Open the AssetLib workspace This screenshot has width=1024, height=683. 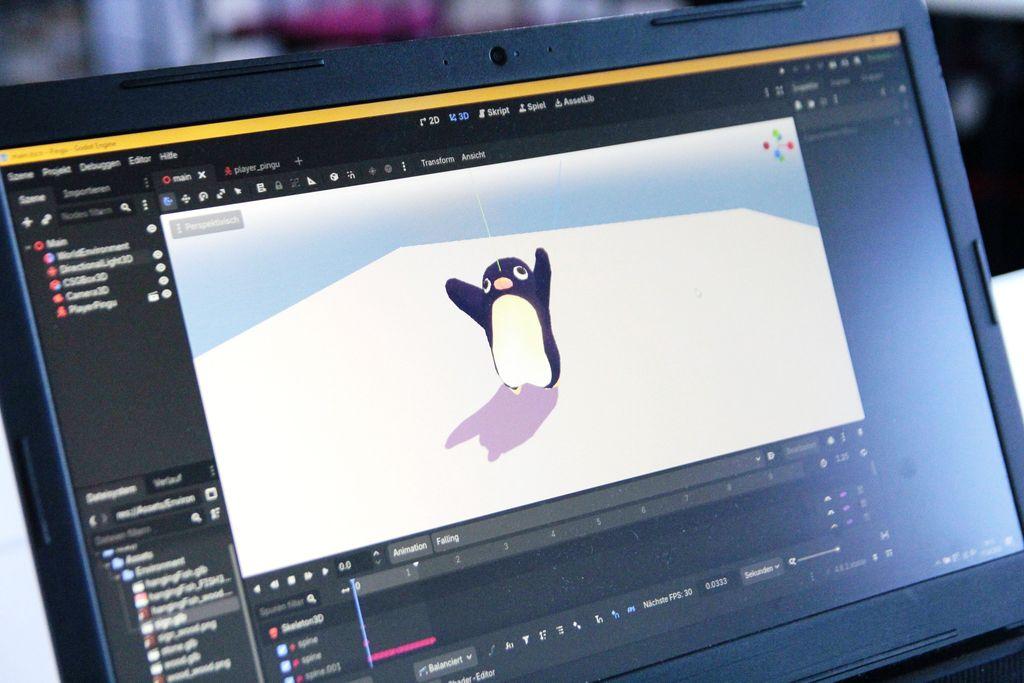point(575,101)
